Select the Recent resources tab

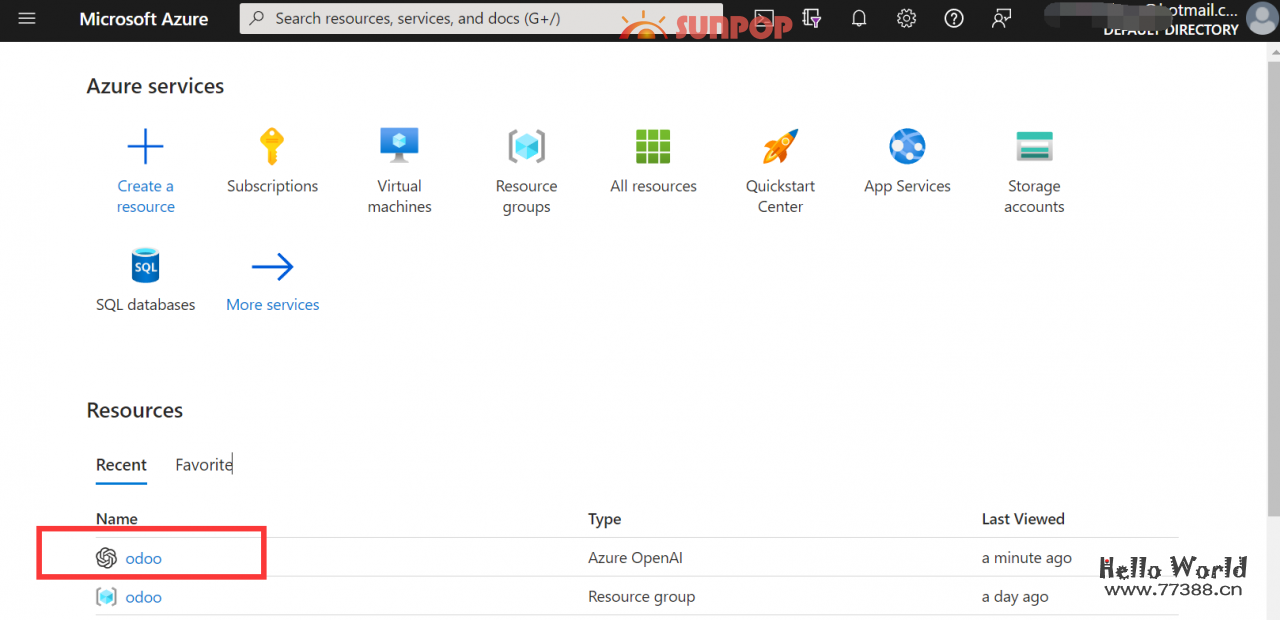pos(121,465)
